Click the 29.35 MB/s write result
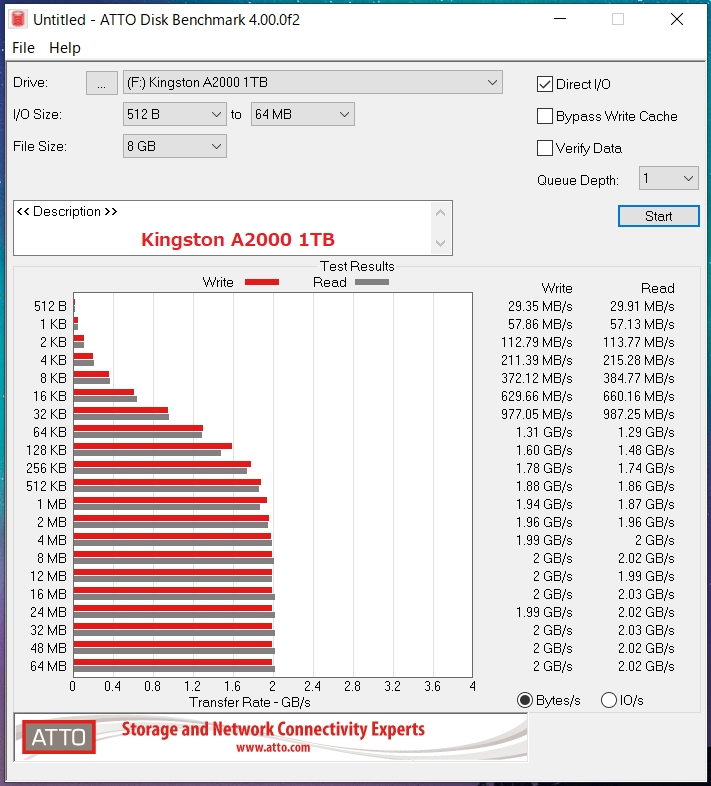 pyautogui.click(x=540, y=306)
